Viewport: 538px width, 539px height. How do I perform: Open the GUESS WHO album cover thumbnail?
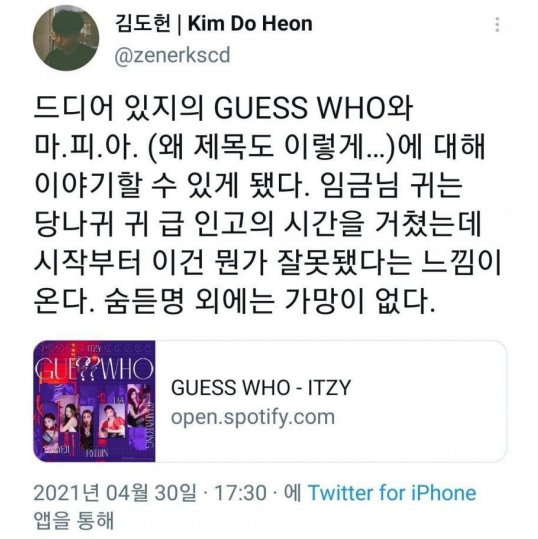[94, 401]
